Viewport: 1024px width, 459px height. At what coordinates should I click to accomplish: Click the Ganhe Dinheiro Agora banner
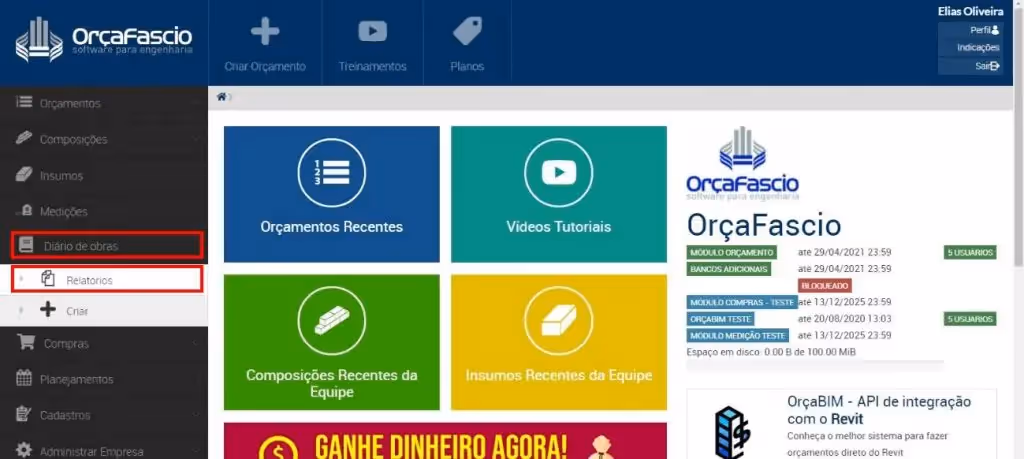(445, 441)
